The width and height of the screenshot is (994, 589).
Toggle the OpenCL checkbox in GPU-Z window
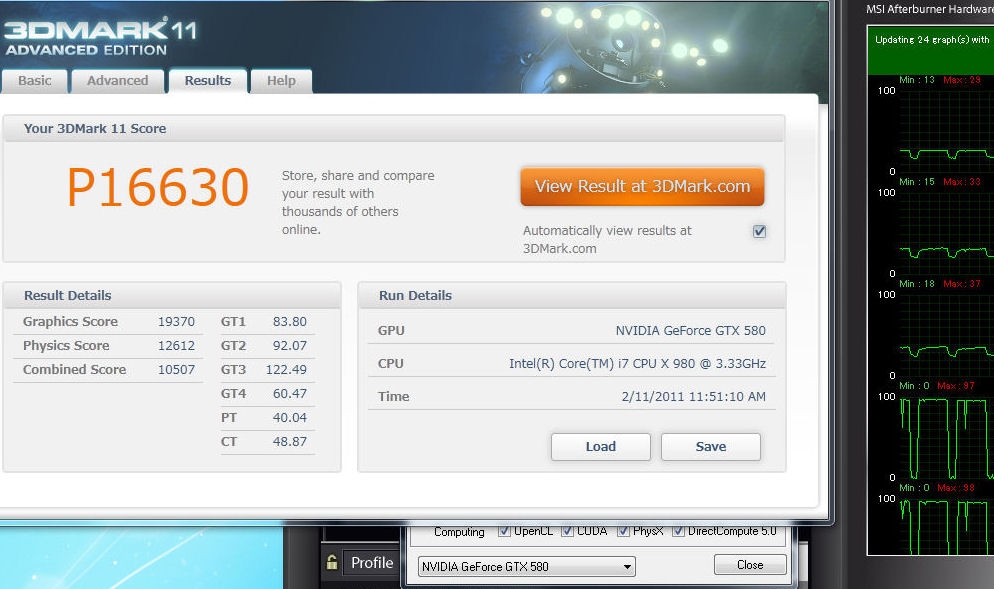click(504, 531)
